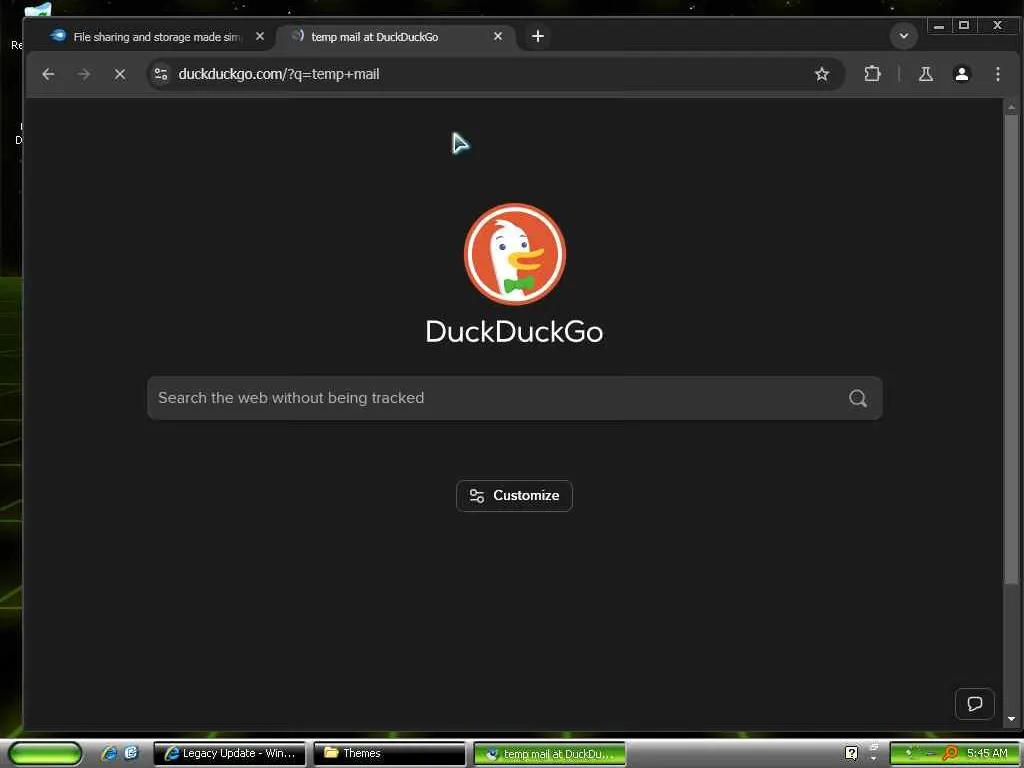Image resolution: width=1024 pixels, height=768 pixels.
Task: Switch to the Themes folder taskbar button
Action: click(390, 754)
